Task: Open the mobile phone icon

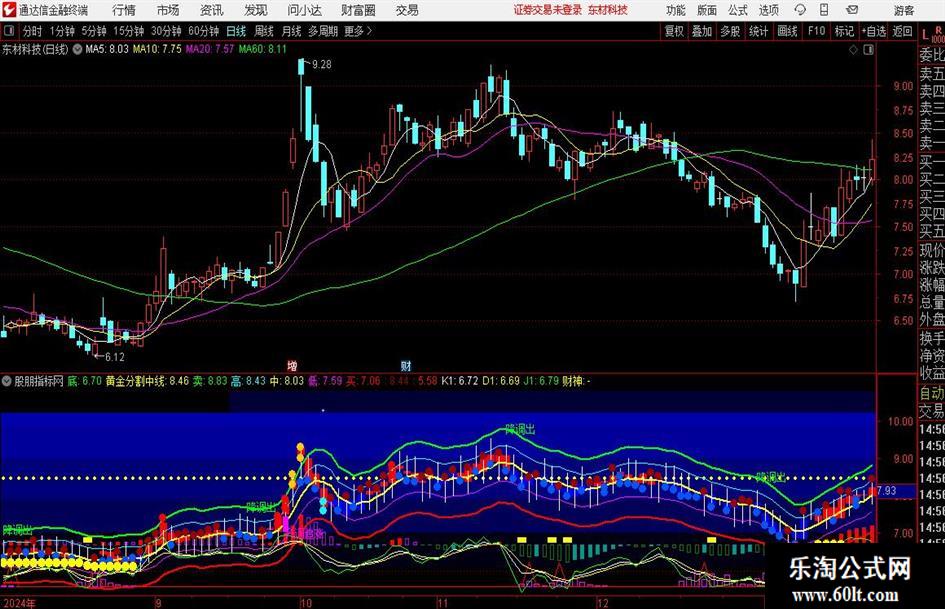Action: coord(824,10)
